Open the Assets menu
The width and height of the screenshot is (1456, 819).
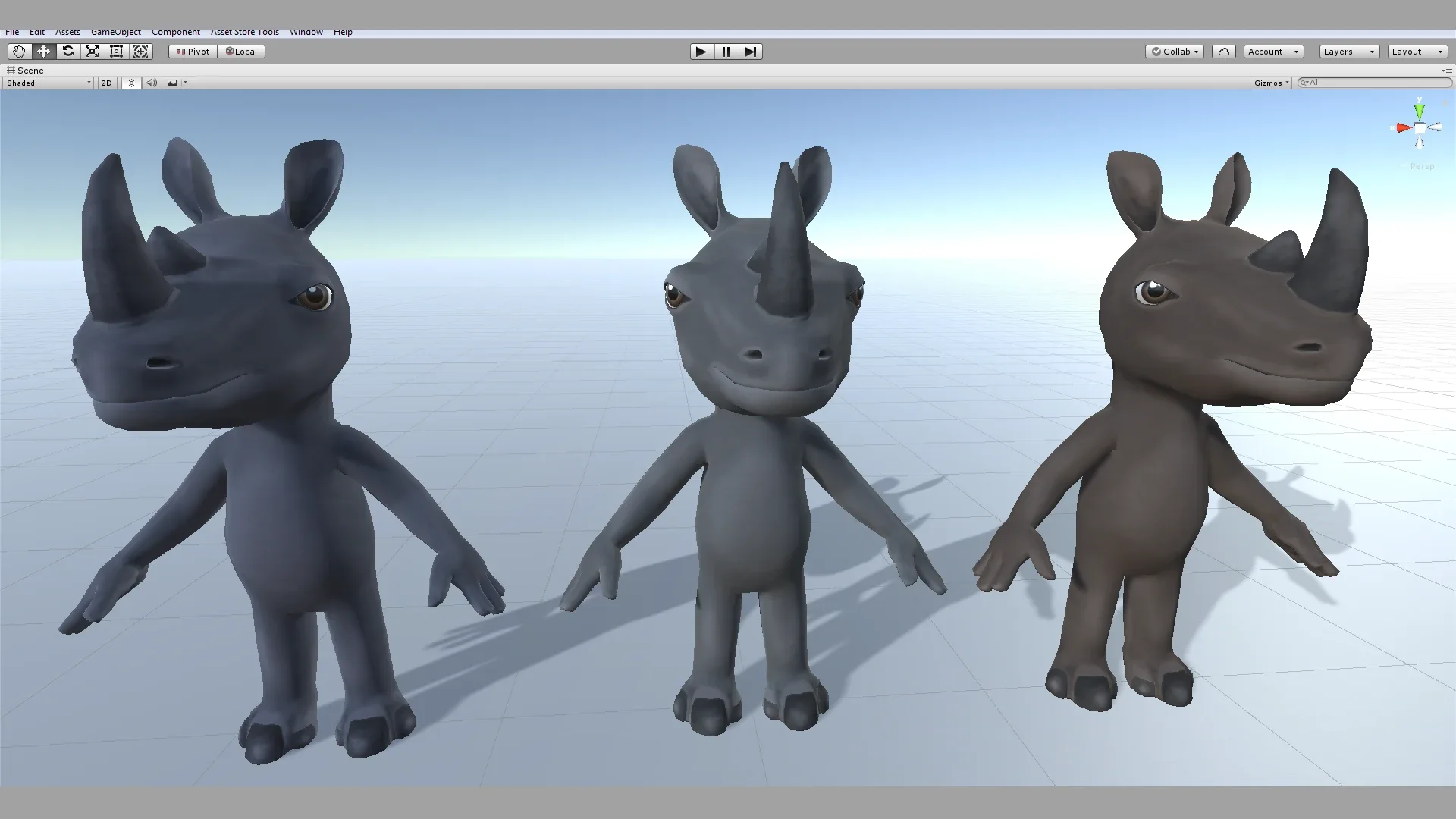(x=67, y=32)
